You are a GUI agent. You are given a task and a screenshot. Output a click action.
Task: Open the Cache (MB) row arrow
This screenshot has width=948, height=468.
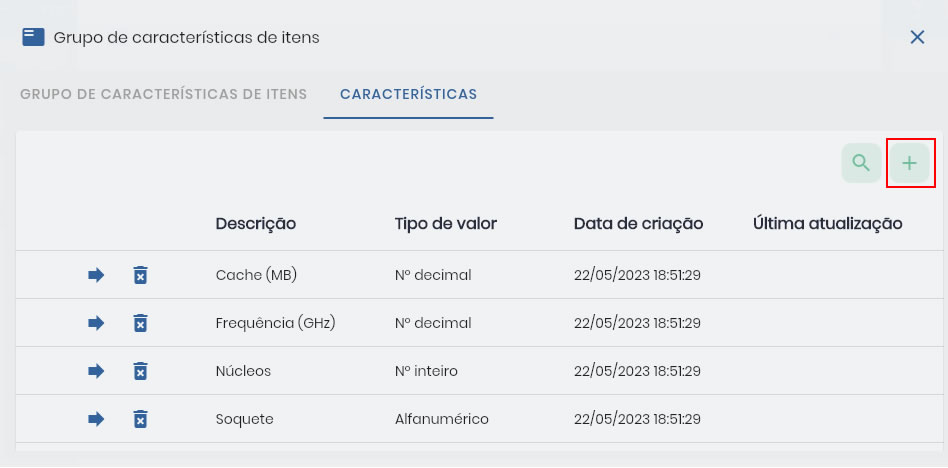tap(96, 275)
